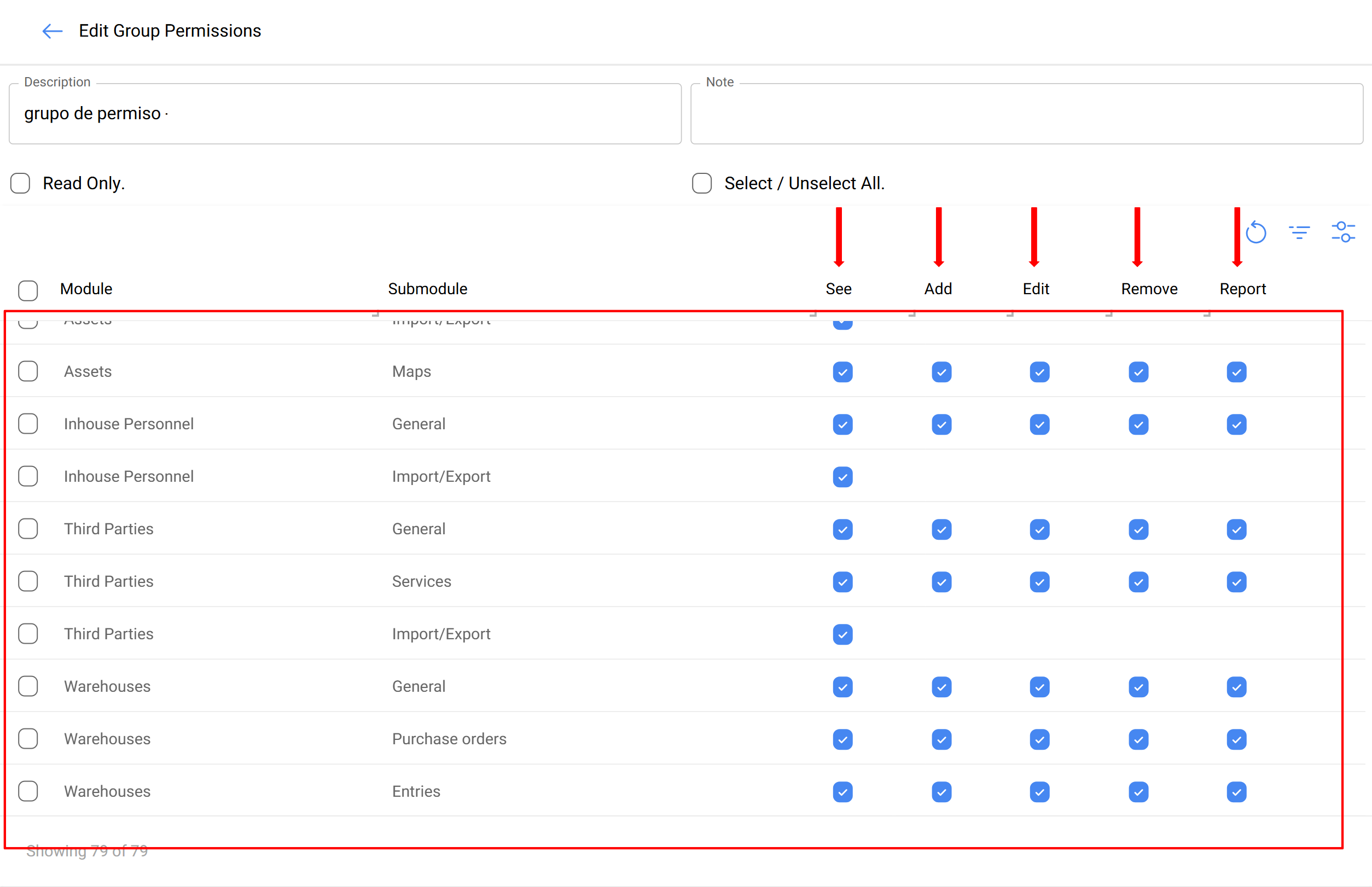
Task: Toggle Select / Unselect All checkbox
Action: (702, 183)
